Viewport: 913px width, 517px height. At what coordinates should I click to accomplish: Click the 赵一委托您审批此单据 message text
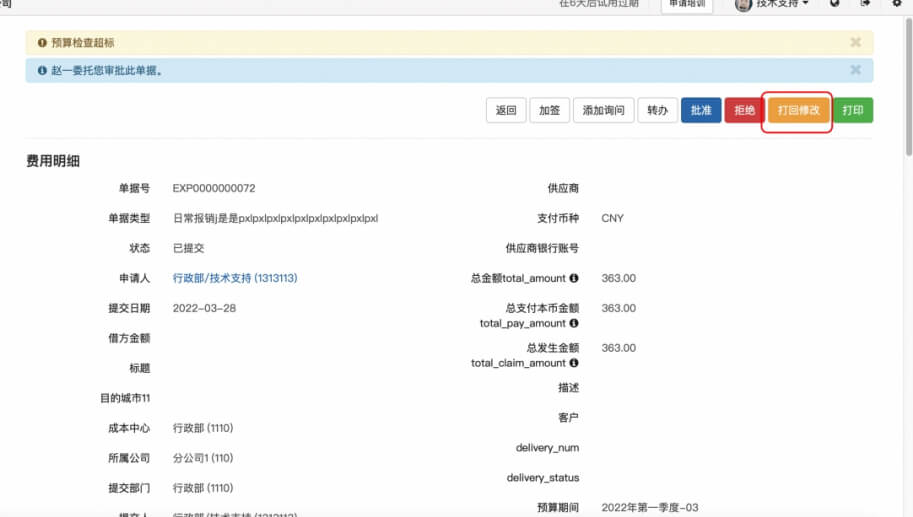(x=107, y=70)
